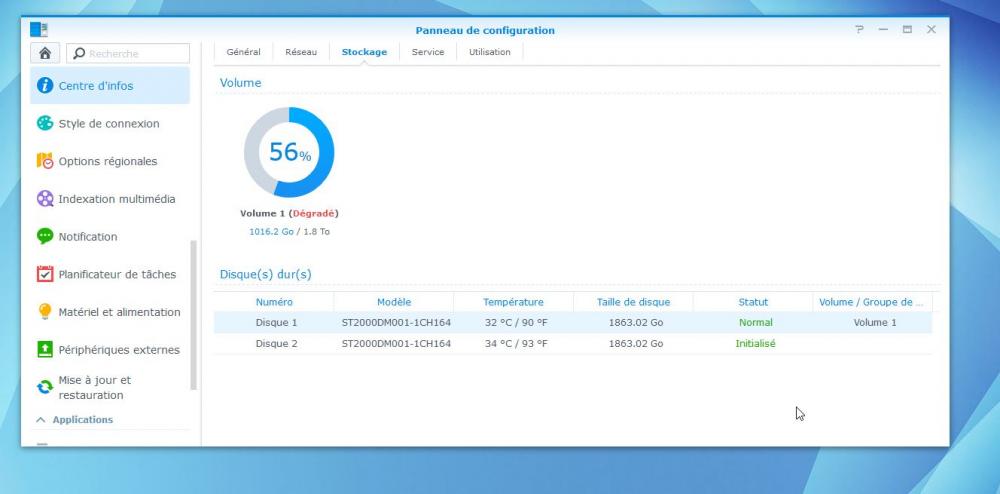Click the Température column header
The width and height of the screenshot is (1000, 494).
pos(513,302)
